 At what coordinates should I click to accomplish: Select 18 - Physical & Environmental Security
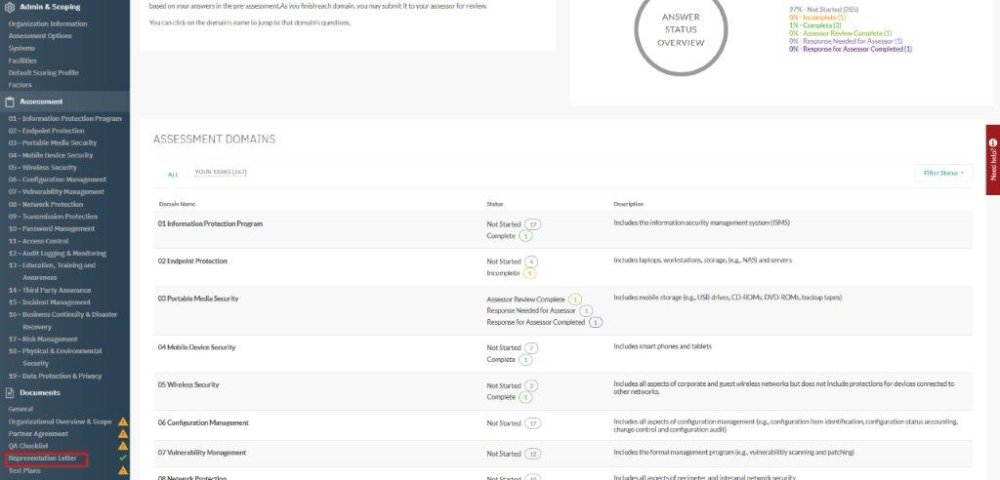pyautogui.click(x=55, y=357)
